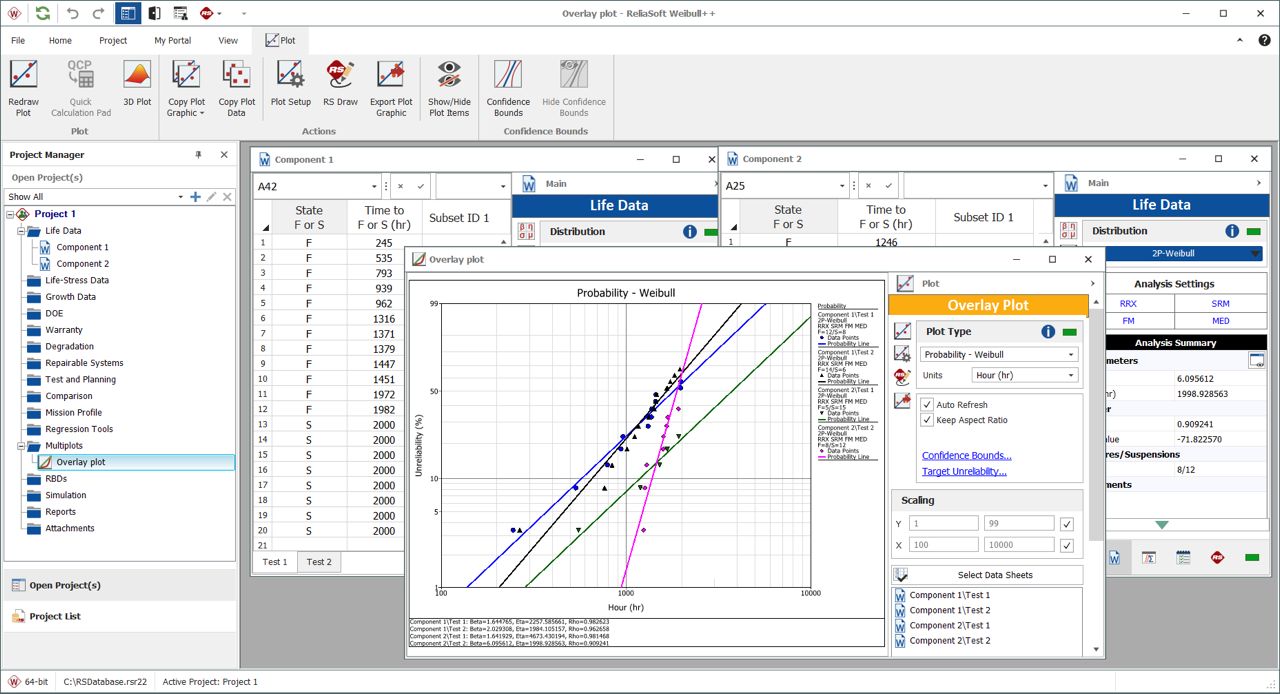Add a project with the plus icon
1280x694 pixels.
point(196,197)
